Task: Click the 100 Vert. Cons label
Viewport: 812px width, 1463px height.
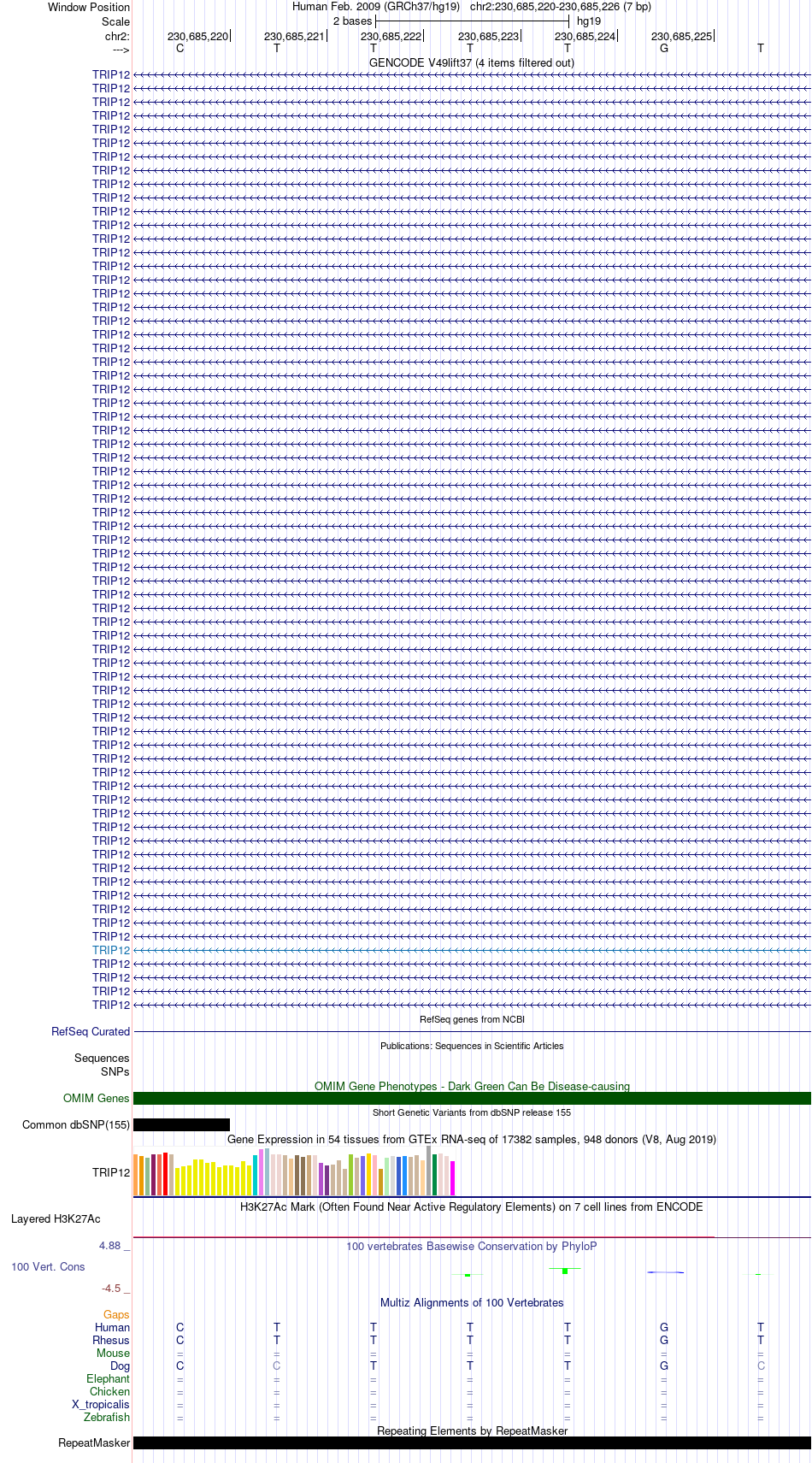Action: tap(48, 1267)
